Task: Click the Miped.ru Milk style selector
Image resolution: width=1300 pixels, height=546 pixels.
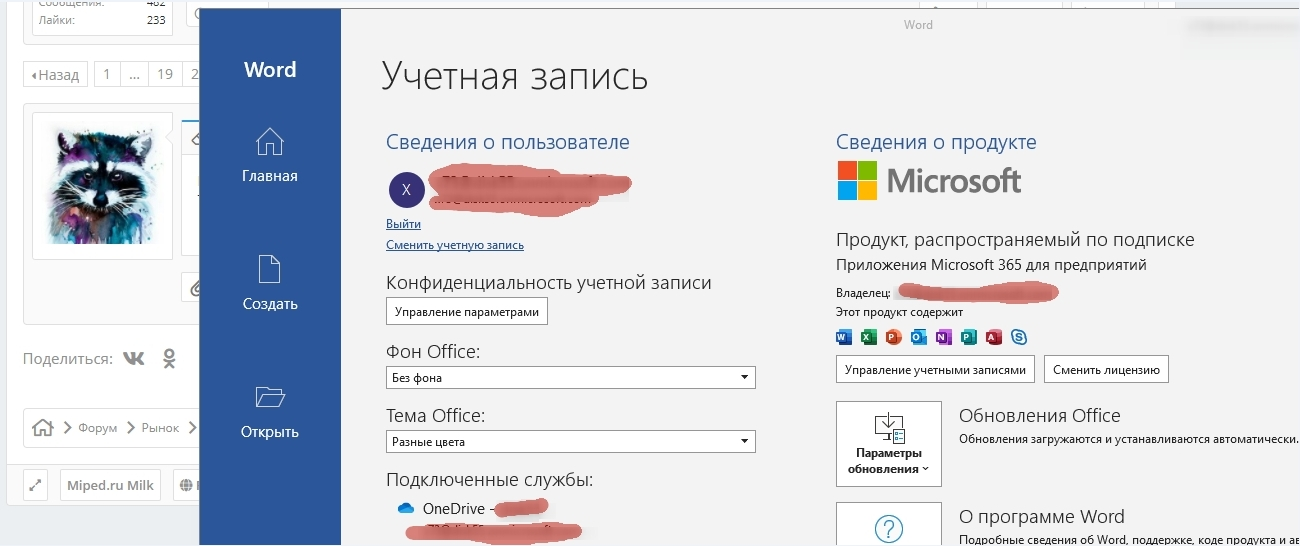Action: 110,485
